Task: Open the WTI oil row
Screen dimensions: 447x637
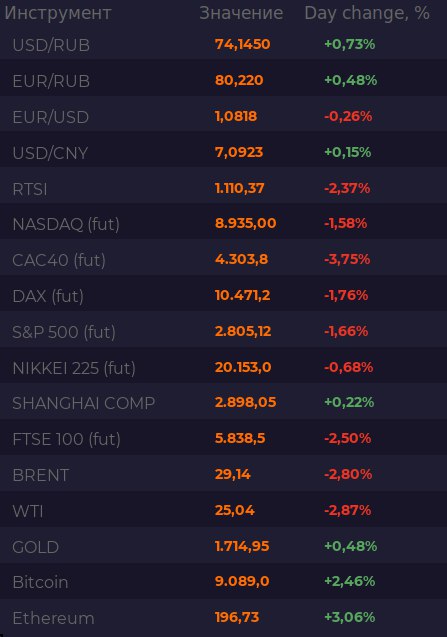Action: tap(224, 511)
